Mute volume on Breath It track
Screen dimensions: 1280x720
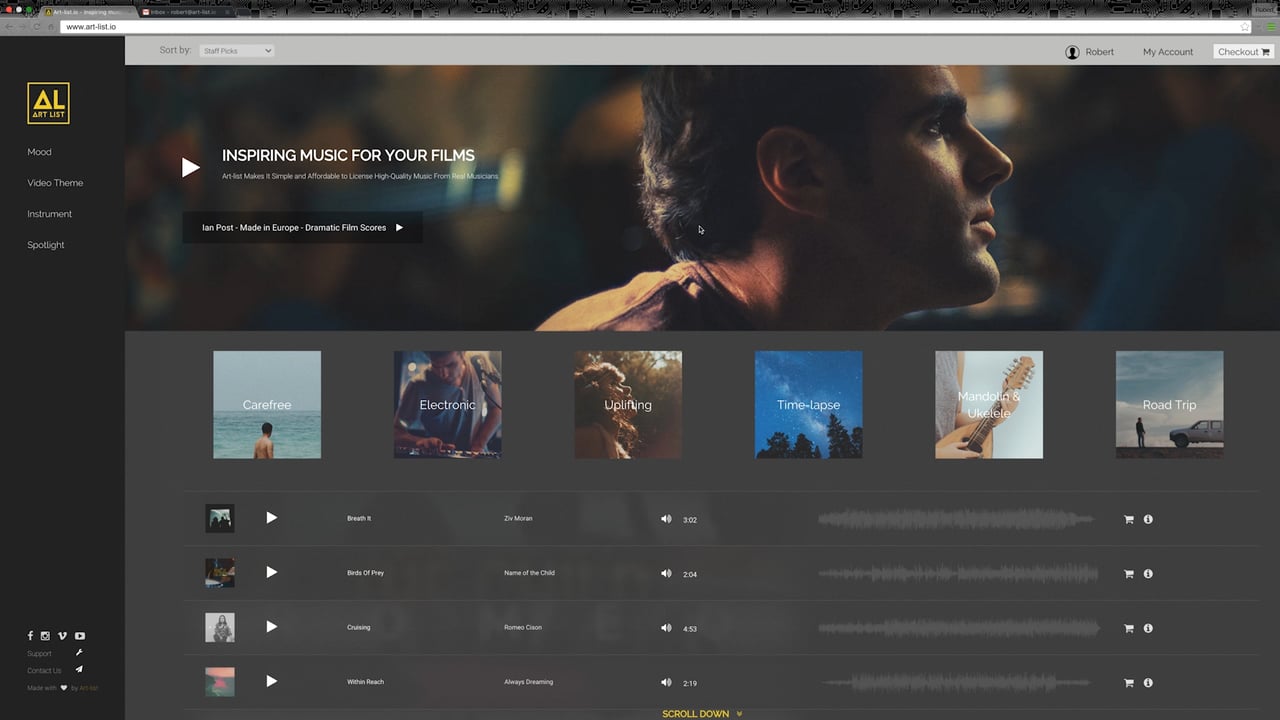coord(666,519)
